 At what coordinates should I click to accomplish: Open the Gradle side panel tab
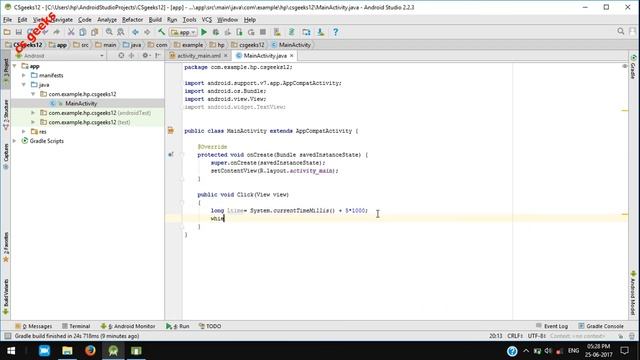click(x=633, y=67)
